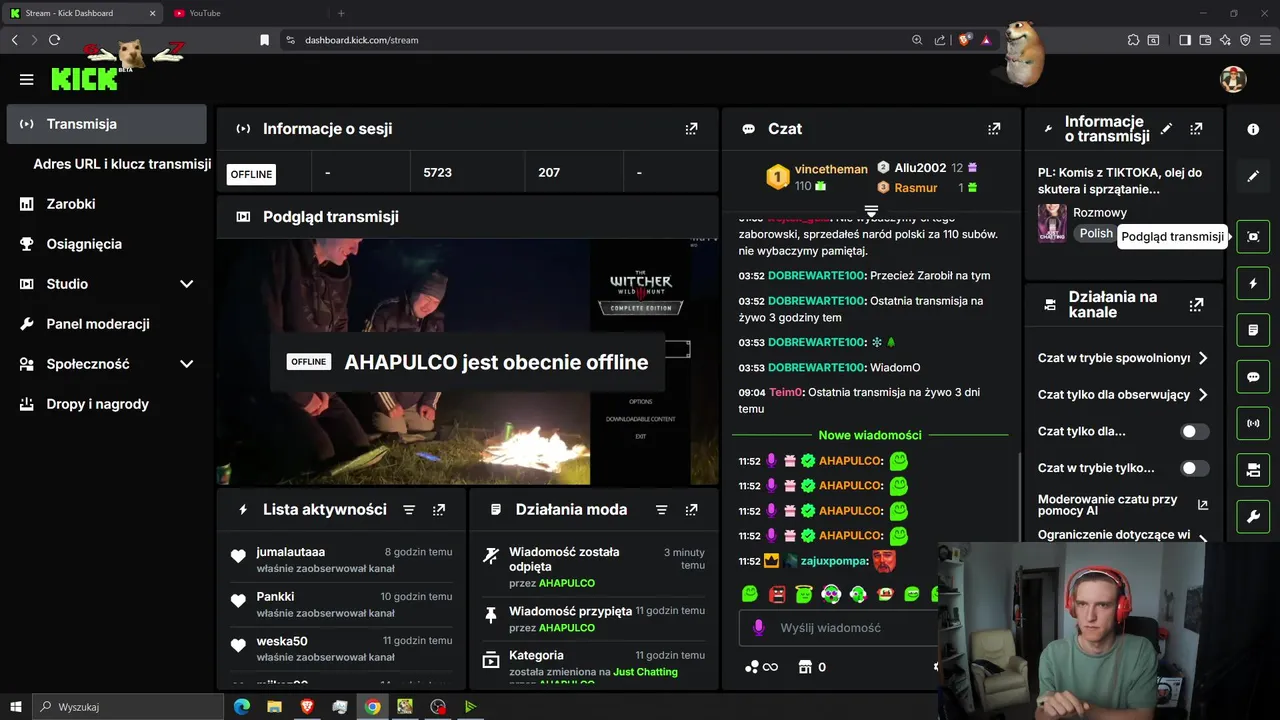Click Pankki in the activity list
This screenshot has height=720, width=1280.
pyautogui.click(x=275, y=597)
